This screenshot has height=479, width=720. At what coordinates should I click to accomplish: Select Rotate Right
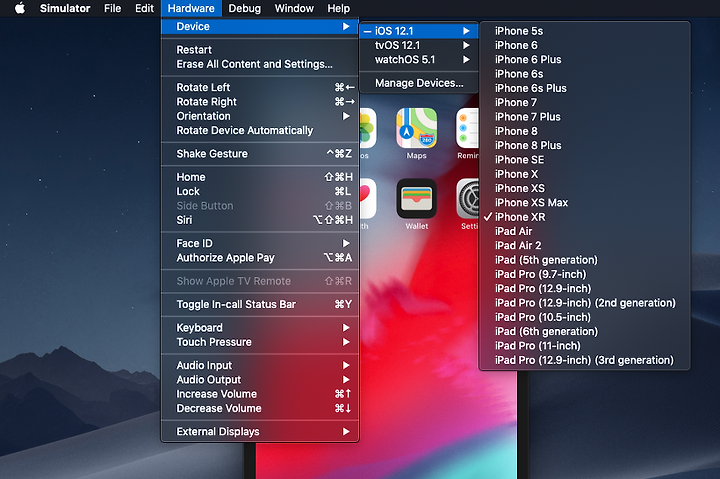[x=260, y=101]
